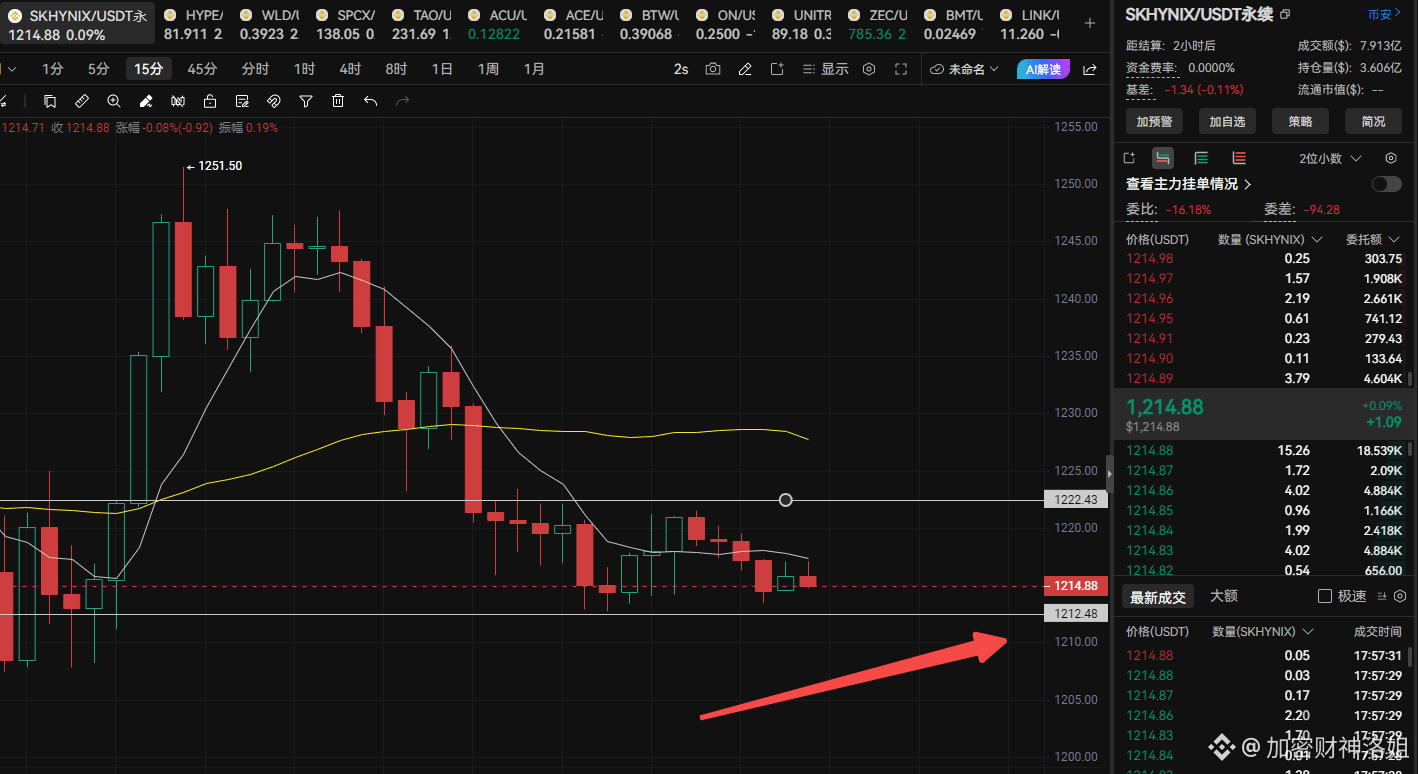This screenshot has width=1418, height=774.
Task: Open the 显示 display options menu
Action: 826,69
